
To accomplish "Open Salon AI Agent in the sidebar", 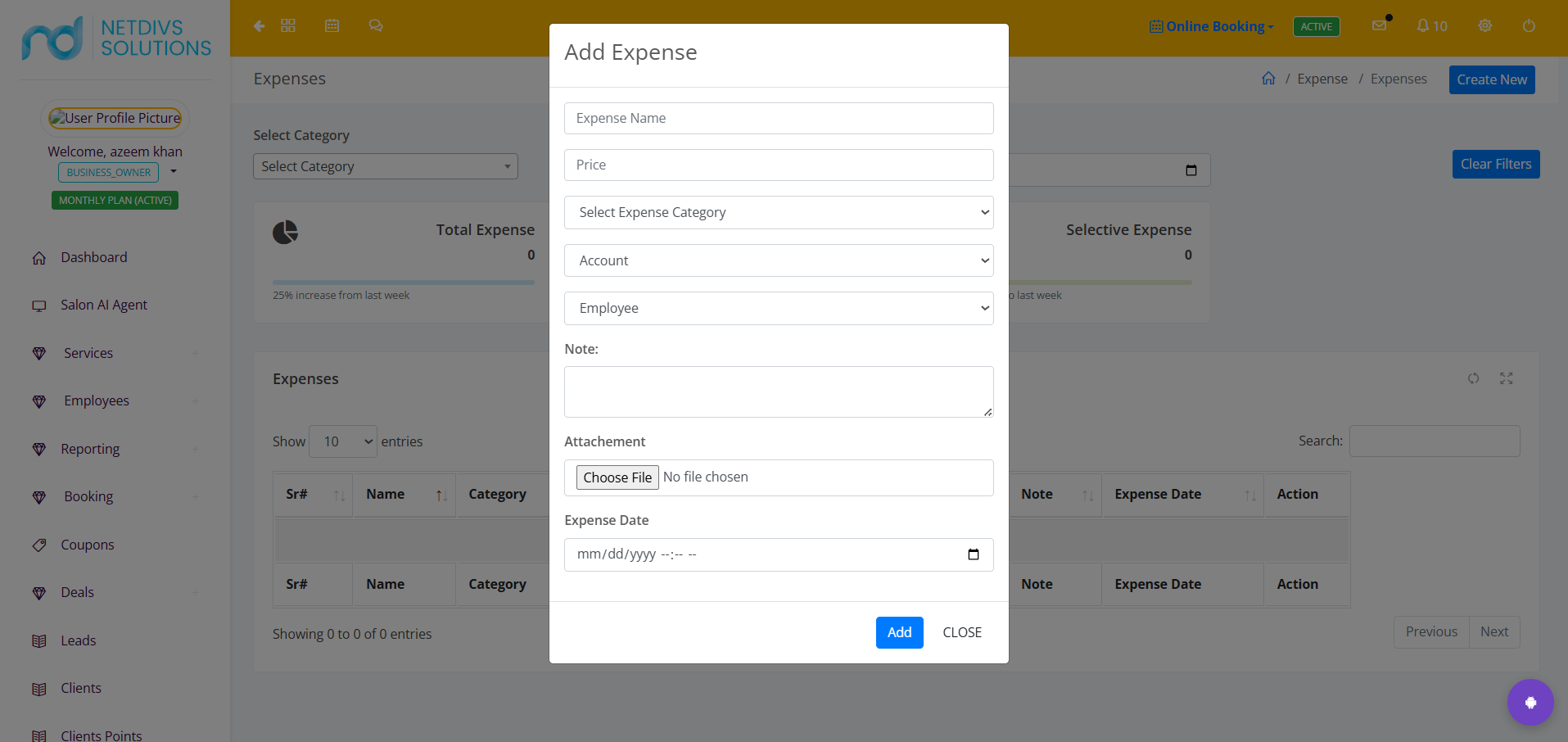I will pyautogui.click(x=103, y=305).
